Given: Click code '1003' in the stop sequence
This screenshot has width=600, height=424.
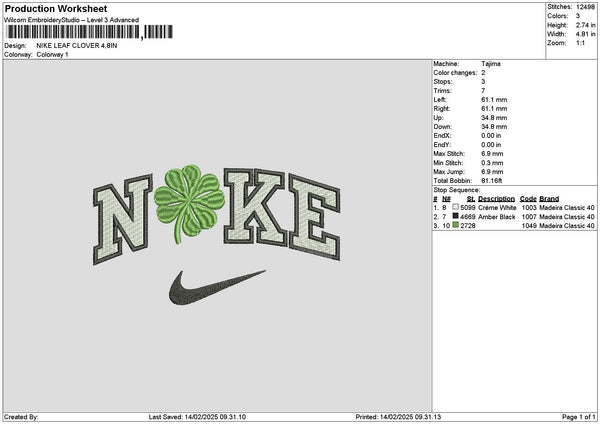Looking at the screenshot, I should 529,208.
